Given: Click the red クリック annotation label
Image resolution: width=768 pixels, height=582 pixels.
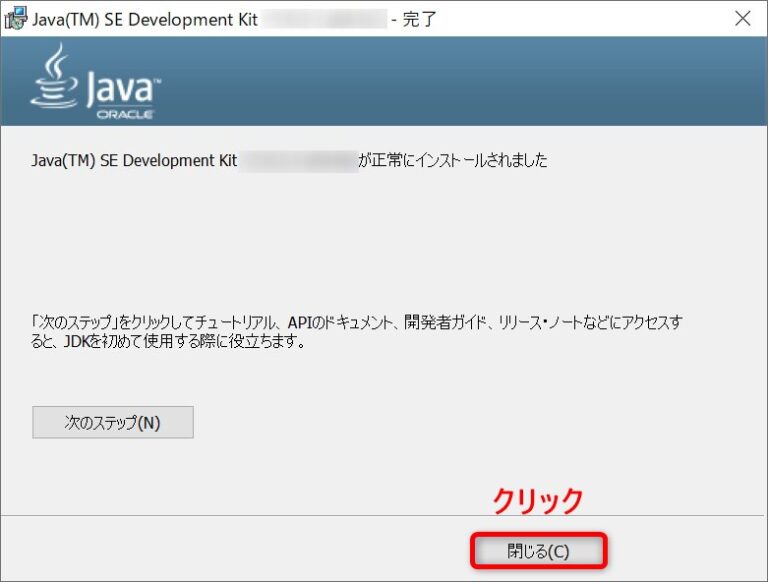Looking at the screenshot, I should click(537, 501).
